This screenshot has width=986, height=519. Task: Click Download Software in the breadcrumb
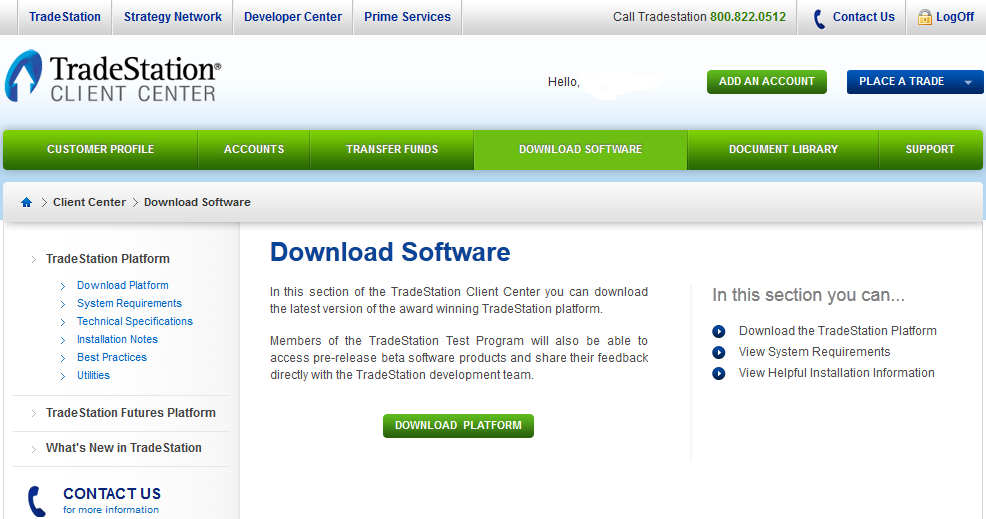tap(197, 202)
